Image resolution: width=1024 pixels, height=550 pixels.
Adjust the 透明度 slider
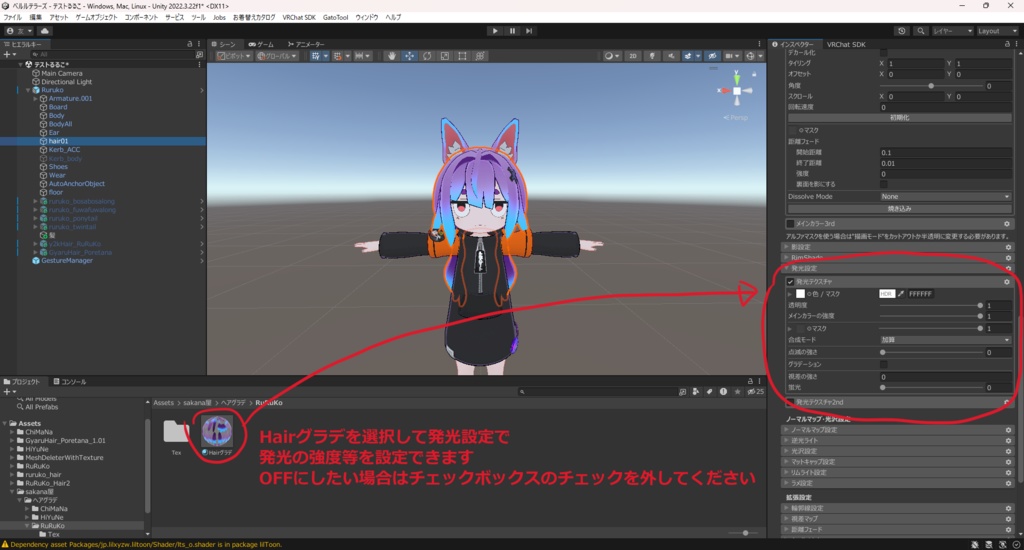pos(930,305)
